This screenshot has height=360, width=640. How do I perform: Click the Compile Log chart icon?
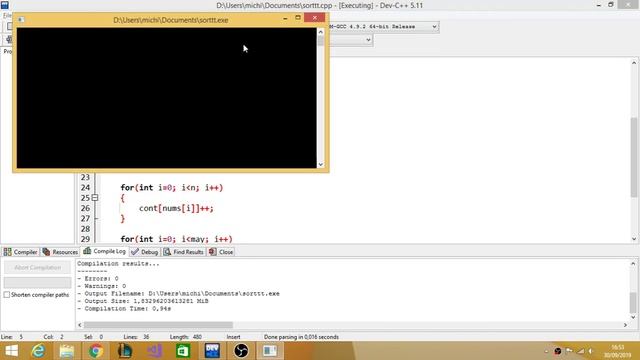[x=87, y=251]
